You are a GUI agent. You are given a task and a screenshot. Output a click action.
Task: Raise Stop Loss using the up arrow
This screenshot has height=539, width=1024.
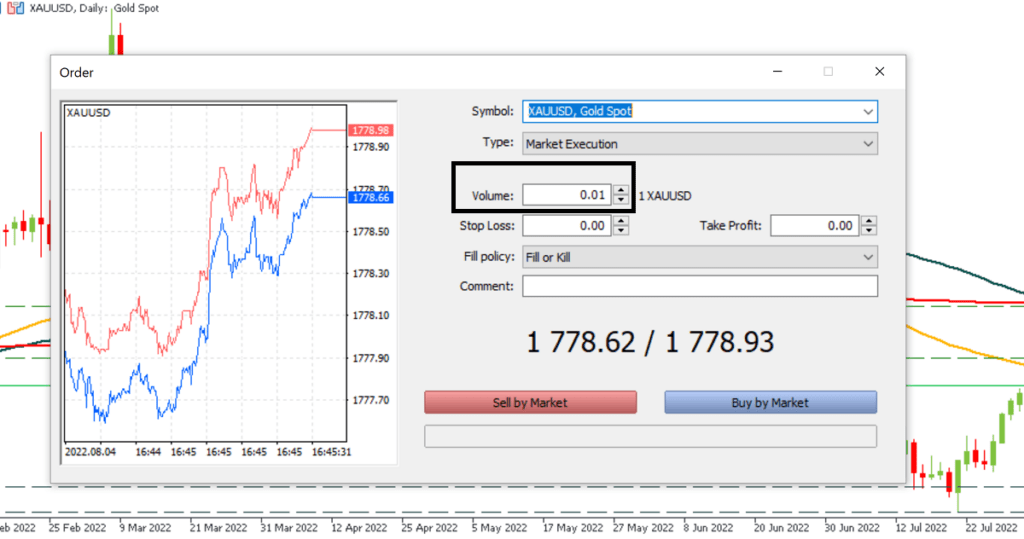tap(621, 221)
